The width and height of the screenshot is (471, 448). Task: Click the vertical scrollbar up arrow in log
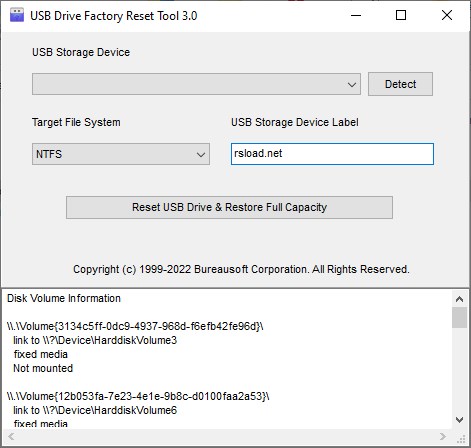click(x=459, y=299)
